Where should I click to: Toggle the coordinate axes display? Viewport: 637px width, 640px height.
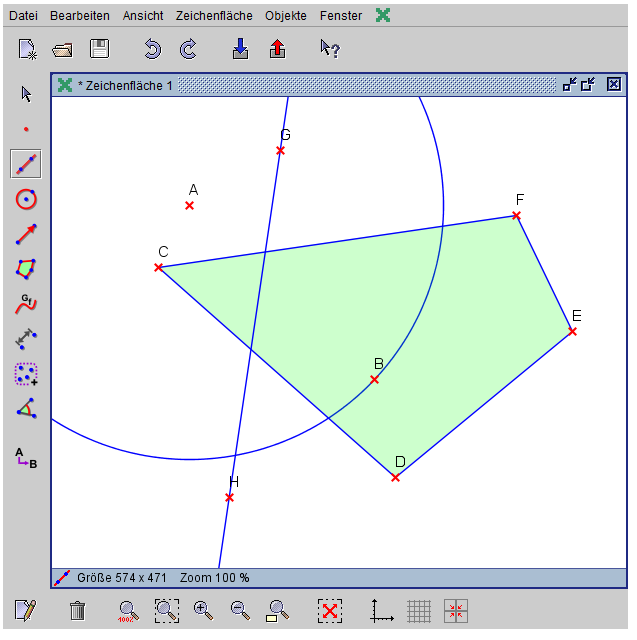click(382, 611)
